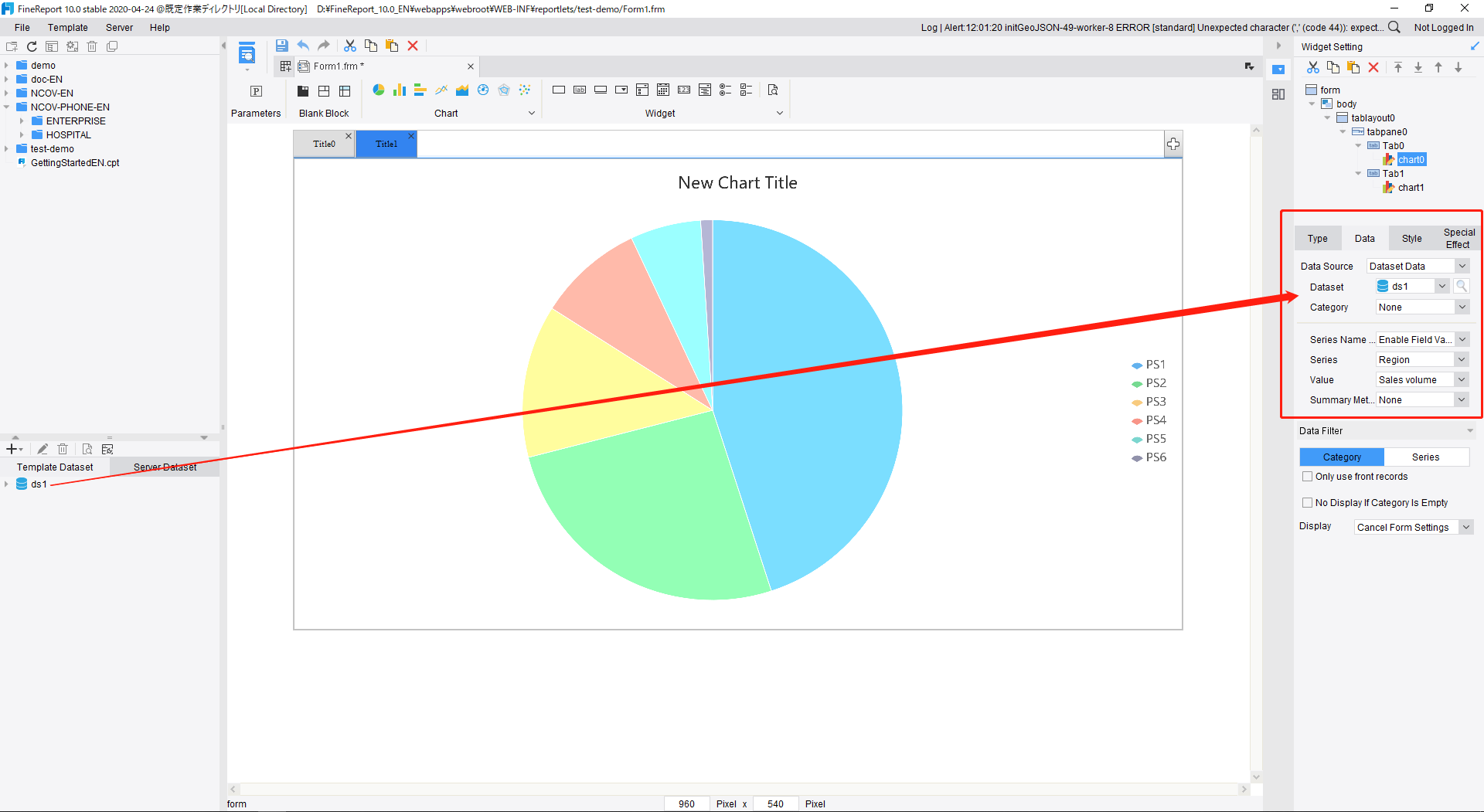Select the gauge chart icon in Chart group
1484x812 pixels.
click(x=483, y=90)
